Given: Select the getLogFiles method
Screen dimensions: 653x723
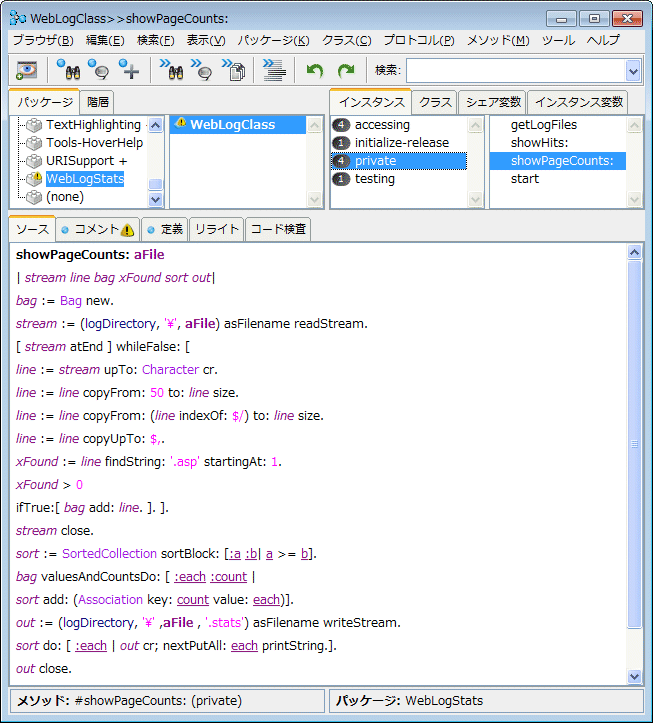Looking at the screenshot, I should pyautogui.click(x=544, y=125).
